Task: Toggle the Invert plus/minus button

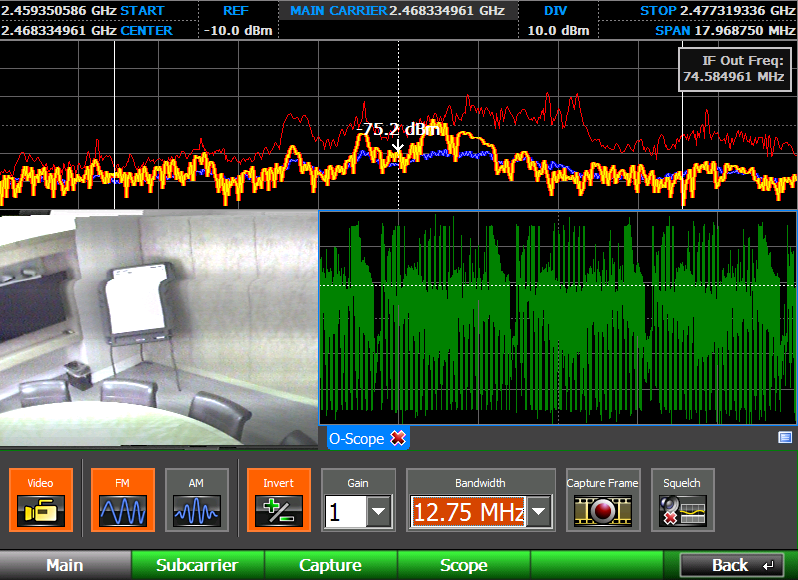Action: [279, 500]
